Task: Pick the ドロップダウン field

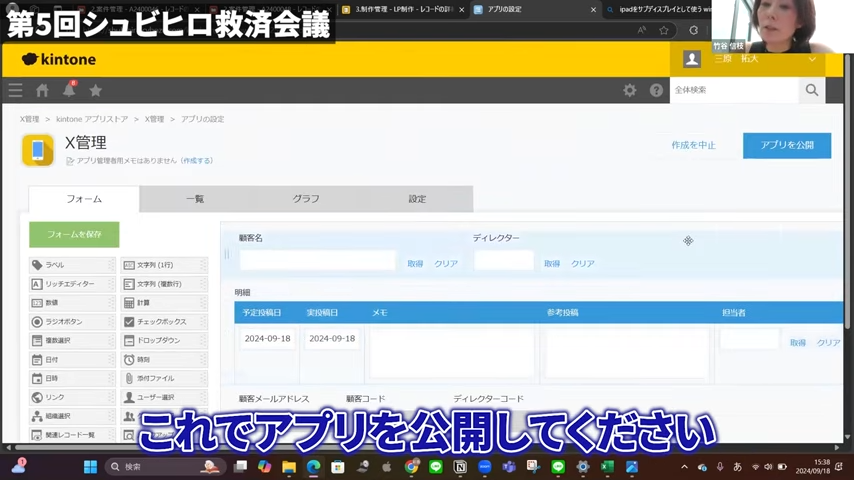Action: pos(164,341)
